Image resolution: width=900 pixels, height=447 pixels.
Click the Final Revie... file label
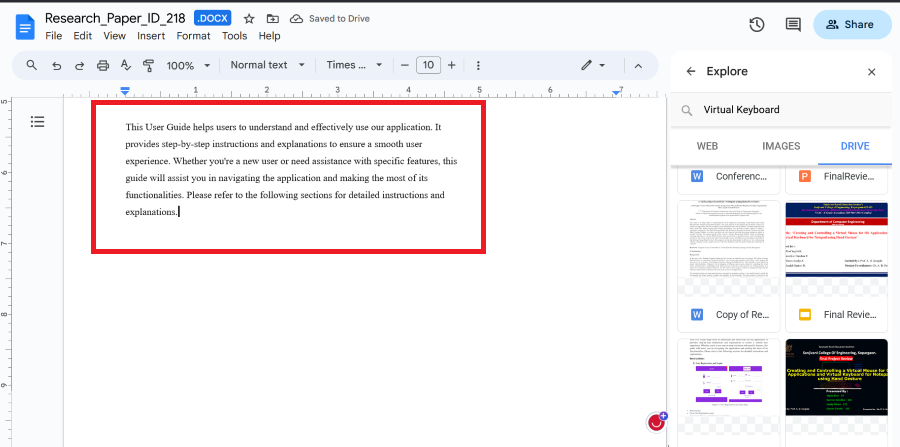(x=849, y=314)
